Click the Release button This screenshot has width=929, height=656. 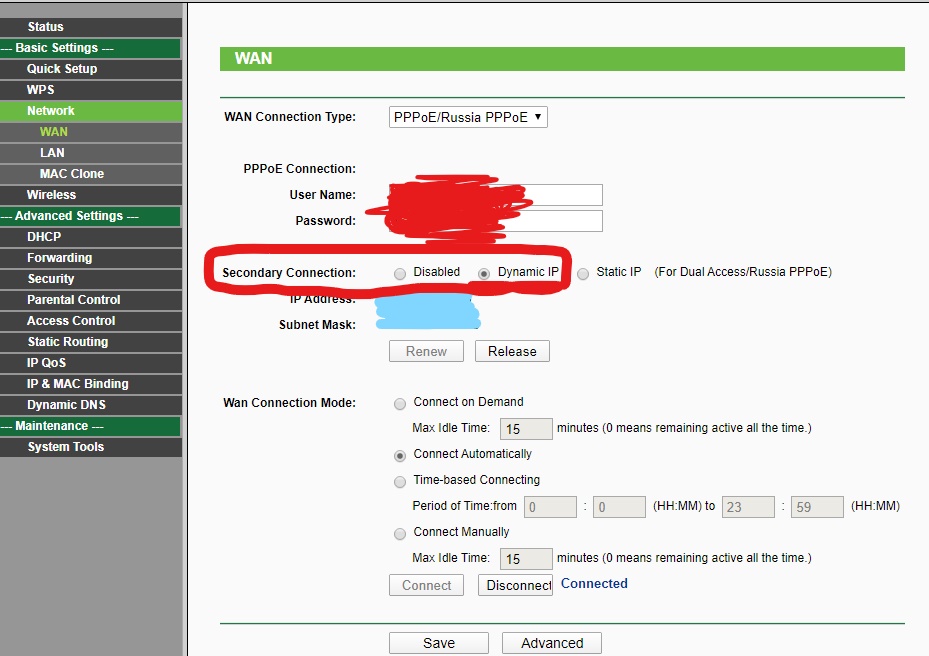(512, 351)
